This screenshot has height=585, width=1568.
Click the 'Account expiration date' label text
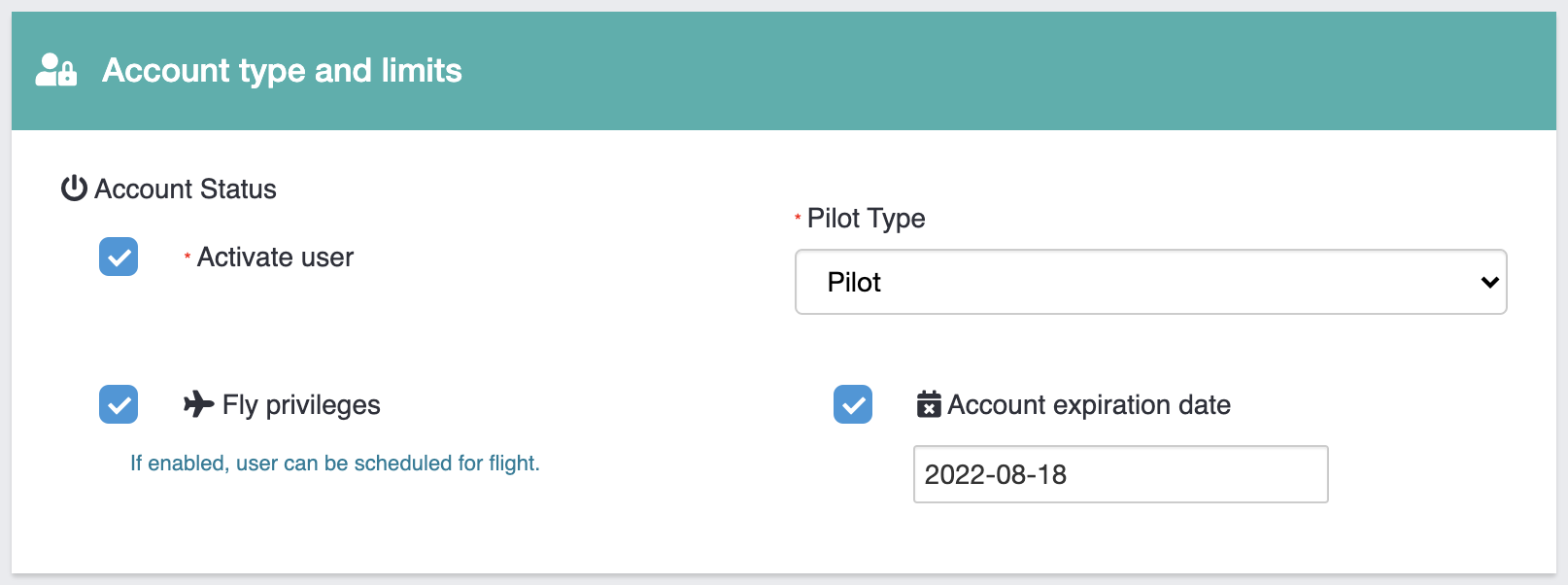[1088, 405]
